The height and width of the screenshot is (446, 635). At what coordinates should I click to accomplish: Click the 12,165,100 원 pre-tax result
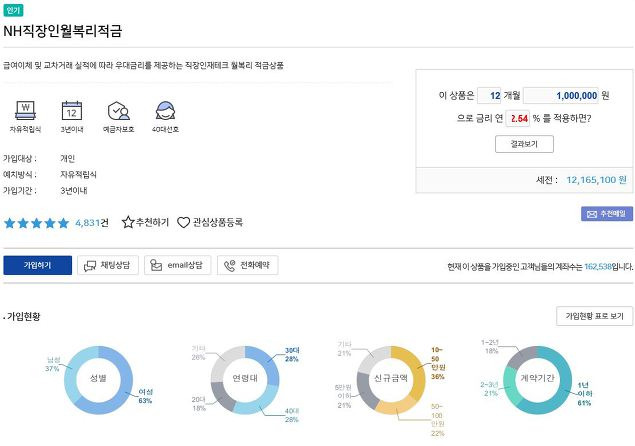point(597,180)
